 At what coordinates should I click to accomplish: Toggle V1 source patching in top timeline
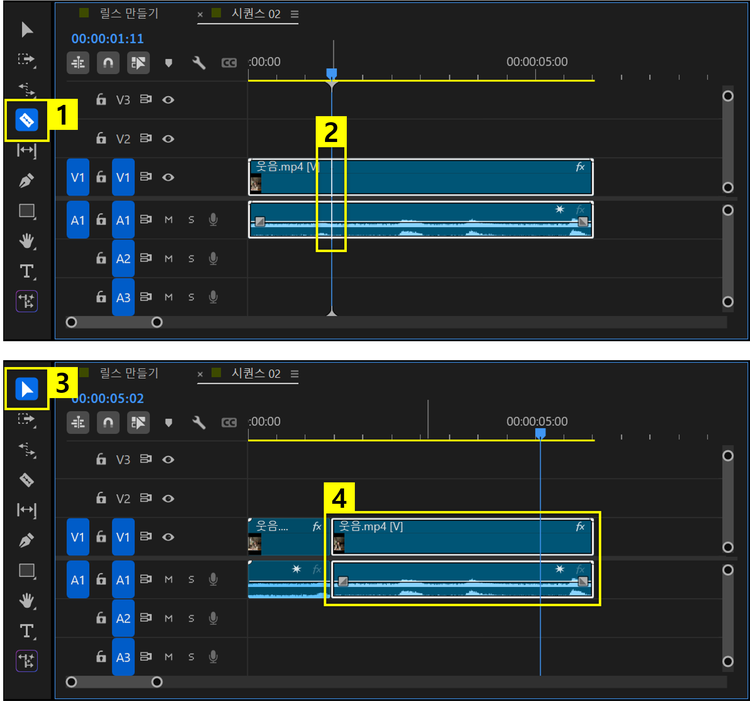[78, 177]
